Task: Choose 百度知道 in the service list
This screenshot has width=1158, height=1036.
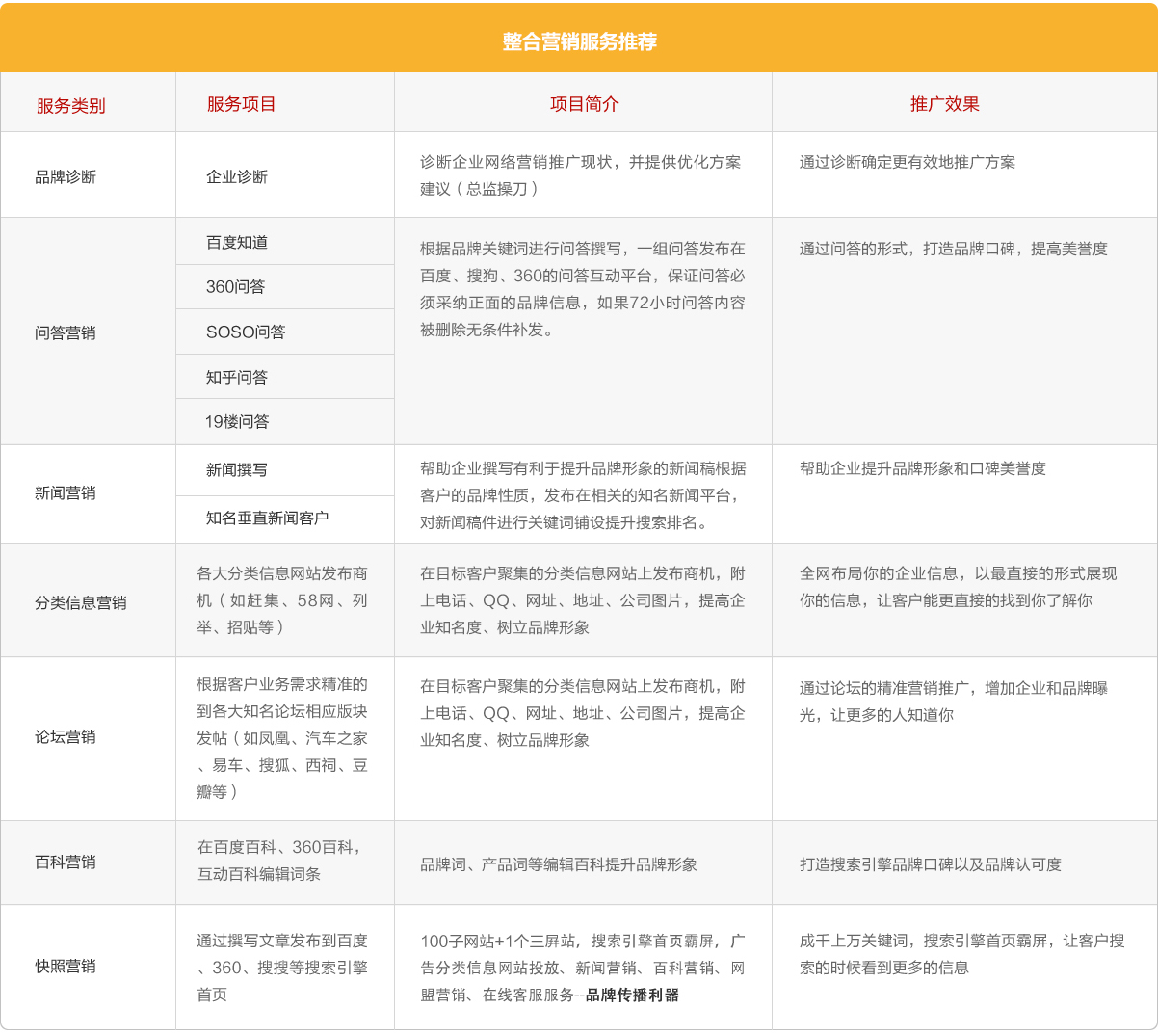Action: tap(237, 242)
